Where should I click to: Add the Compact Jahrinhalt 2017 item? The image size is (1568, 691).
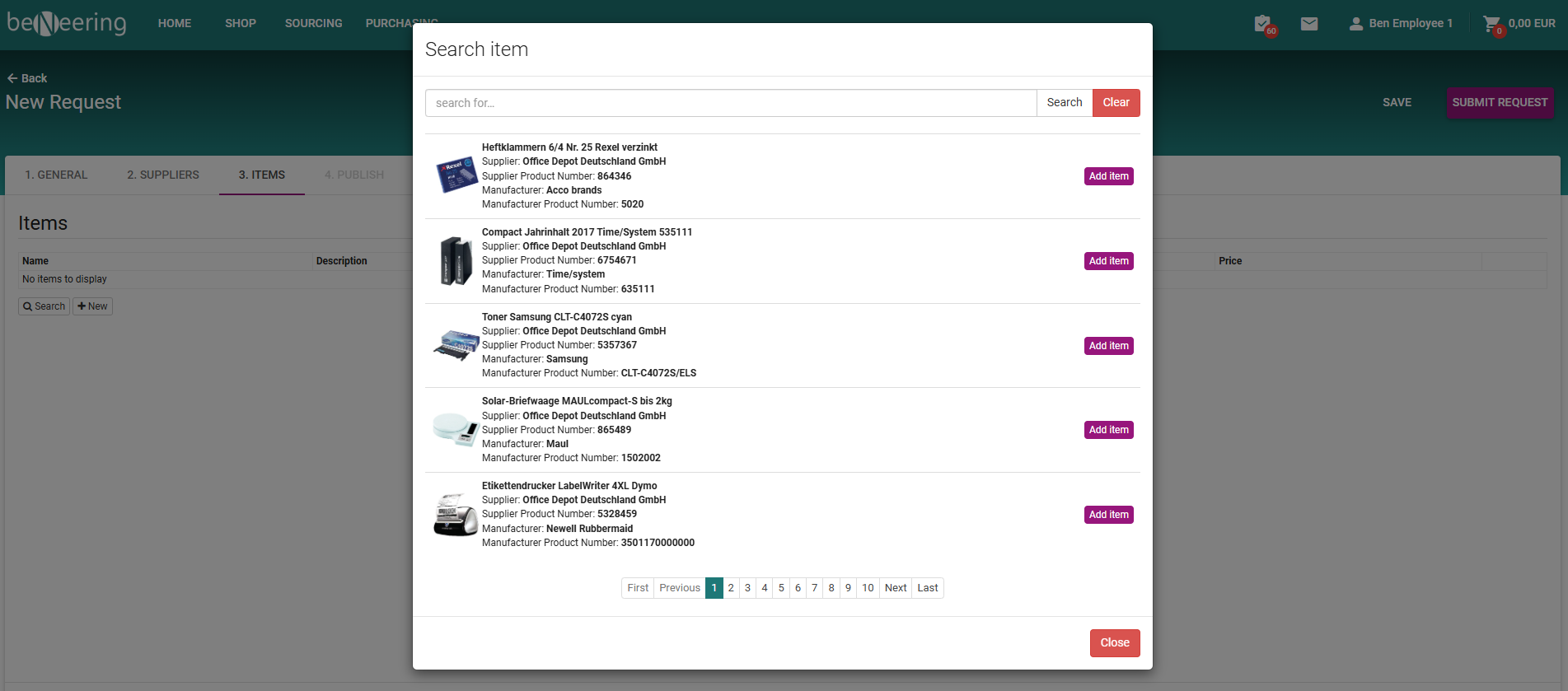coord(1108,261)
